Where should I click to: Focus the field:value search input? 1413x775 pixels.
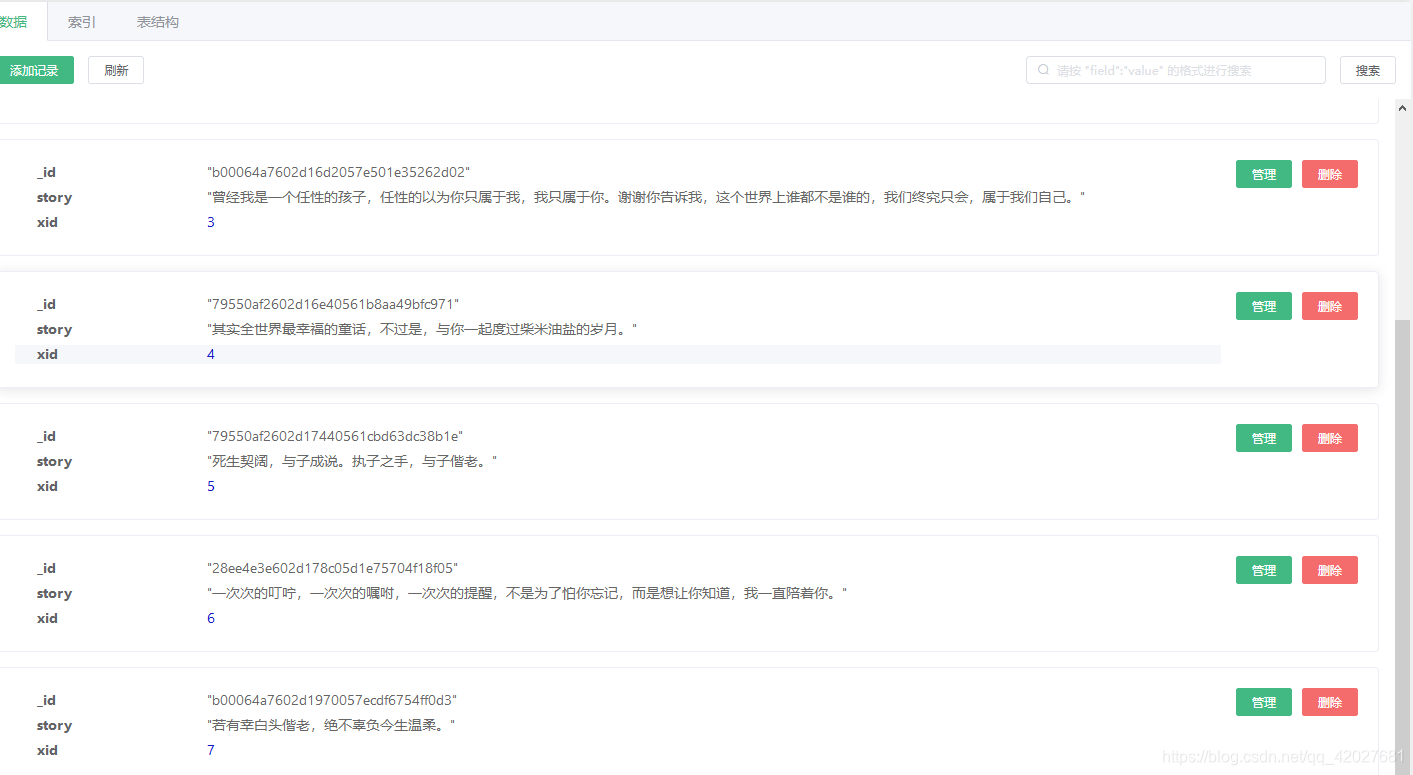click(x=1176, y=70)
